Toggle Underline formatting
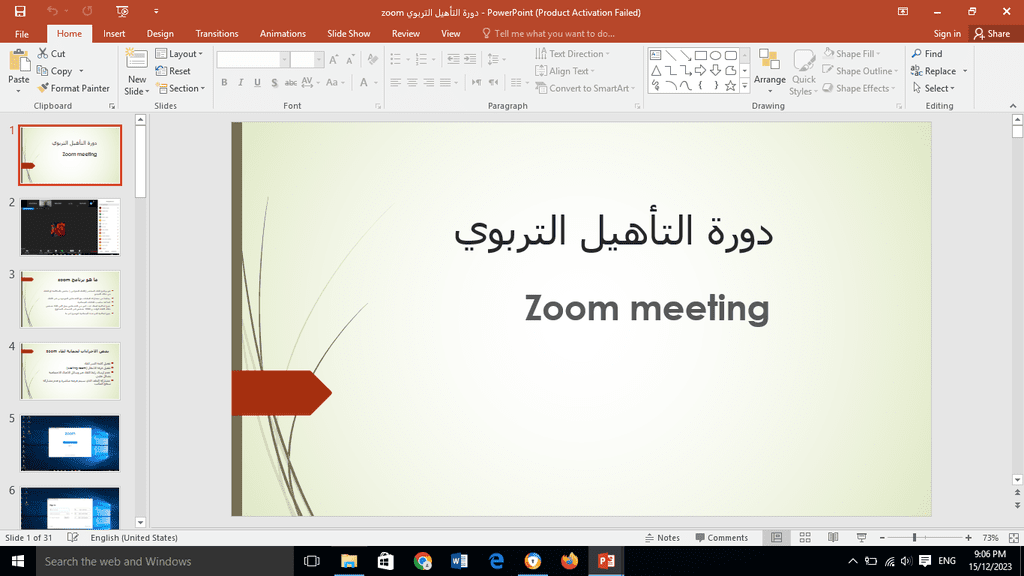 pyautogui.click(x=257, y=82)
